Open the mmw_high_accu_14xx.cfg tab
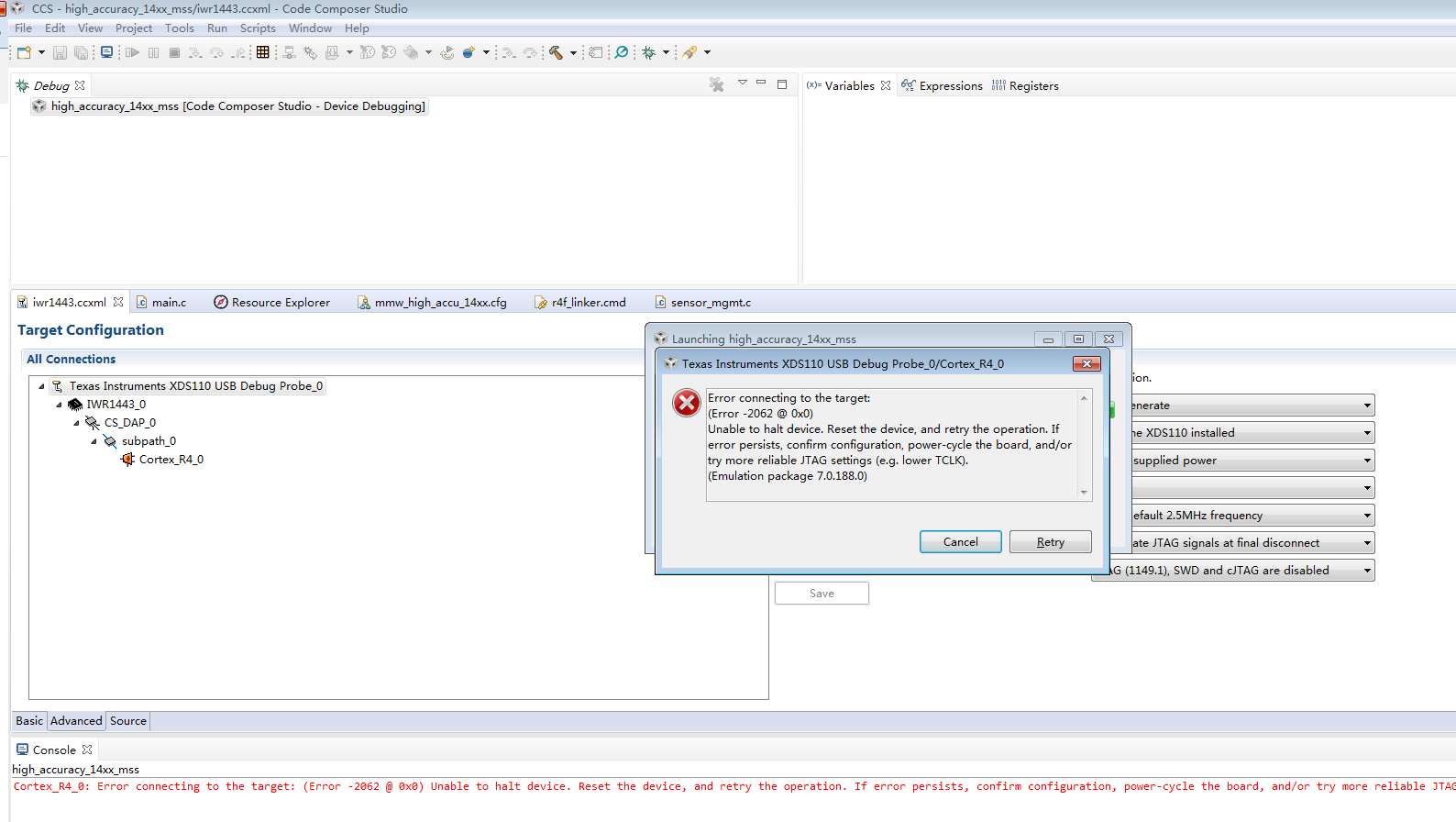 pos(432,302)
